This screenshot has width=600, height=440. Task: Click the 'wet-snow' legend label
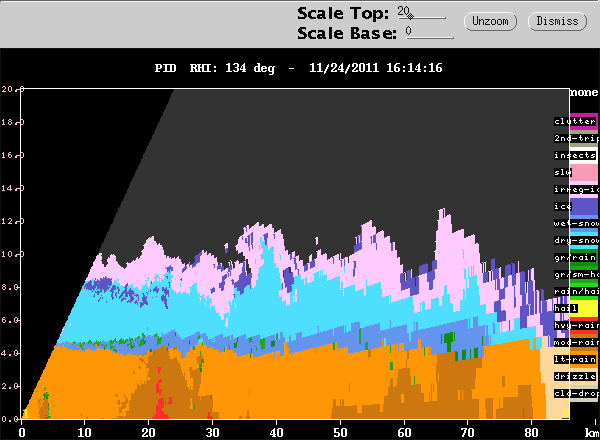(x=576, y=223)
